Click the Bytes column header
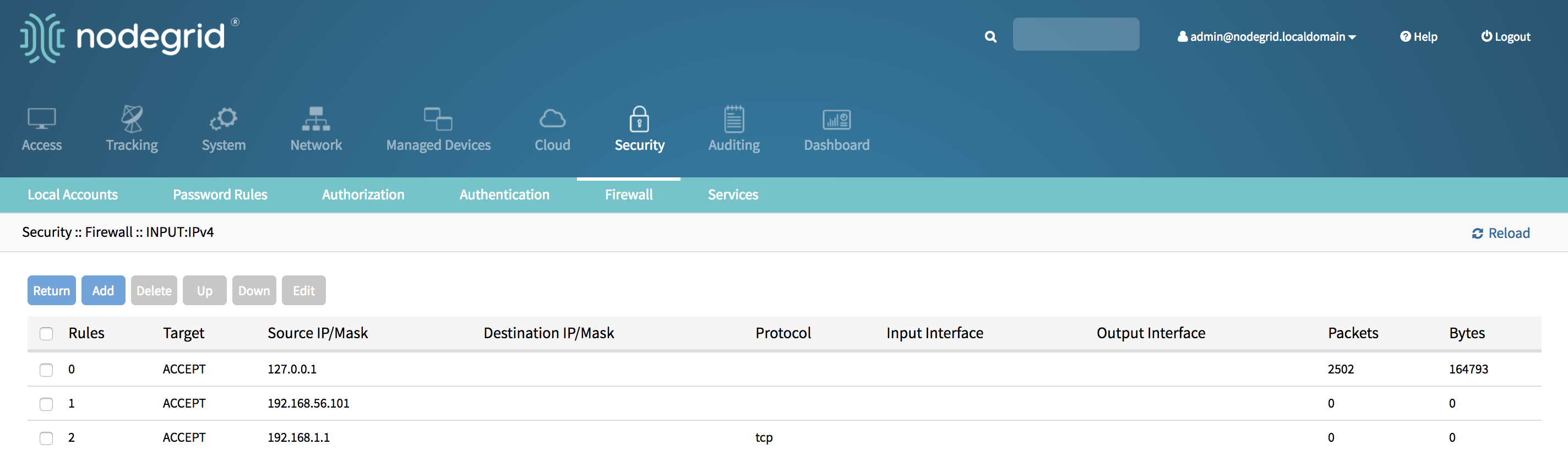Viewport: 1568px width, 466px height. tap(1466, 333)
